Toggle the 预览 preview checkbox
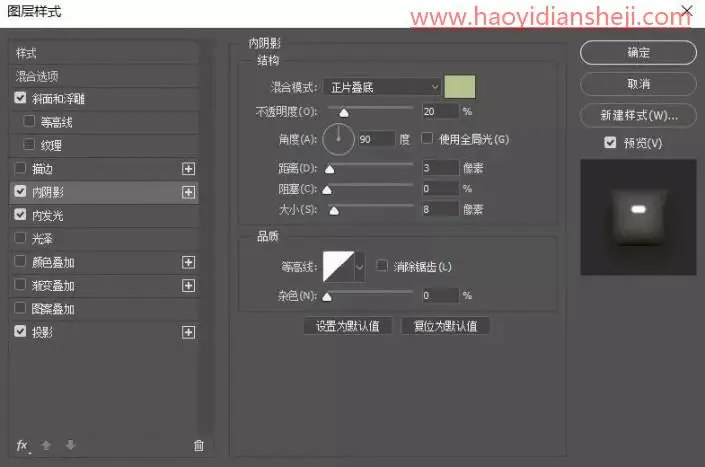Screen dimensions: 705x467 pos(610,142)
